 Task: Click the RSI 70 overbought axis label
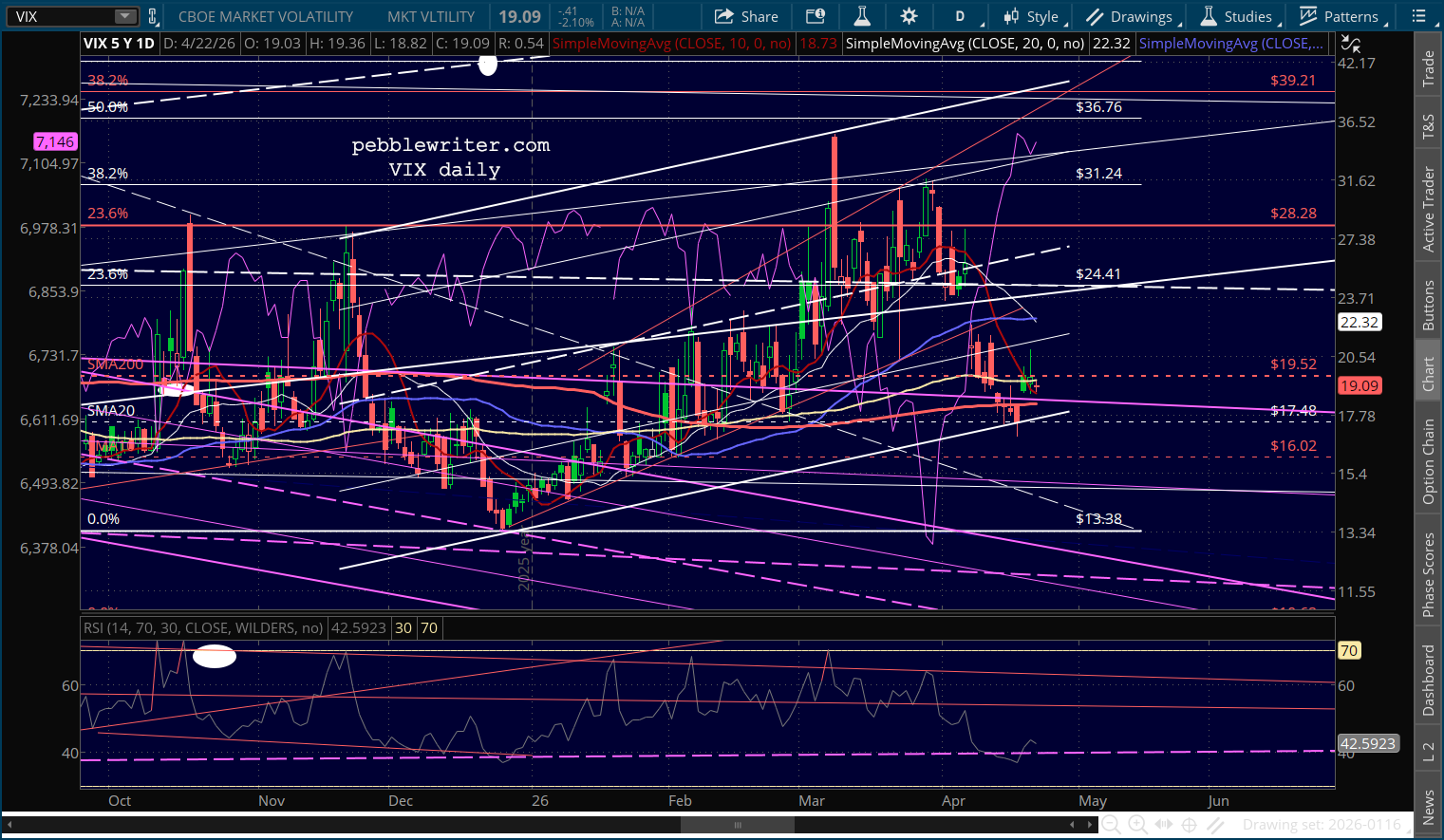pos(1349,650)
